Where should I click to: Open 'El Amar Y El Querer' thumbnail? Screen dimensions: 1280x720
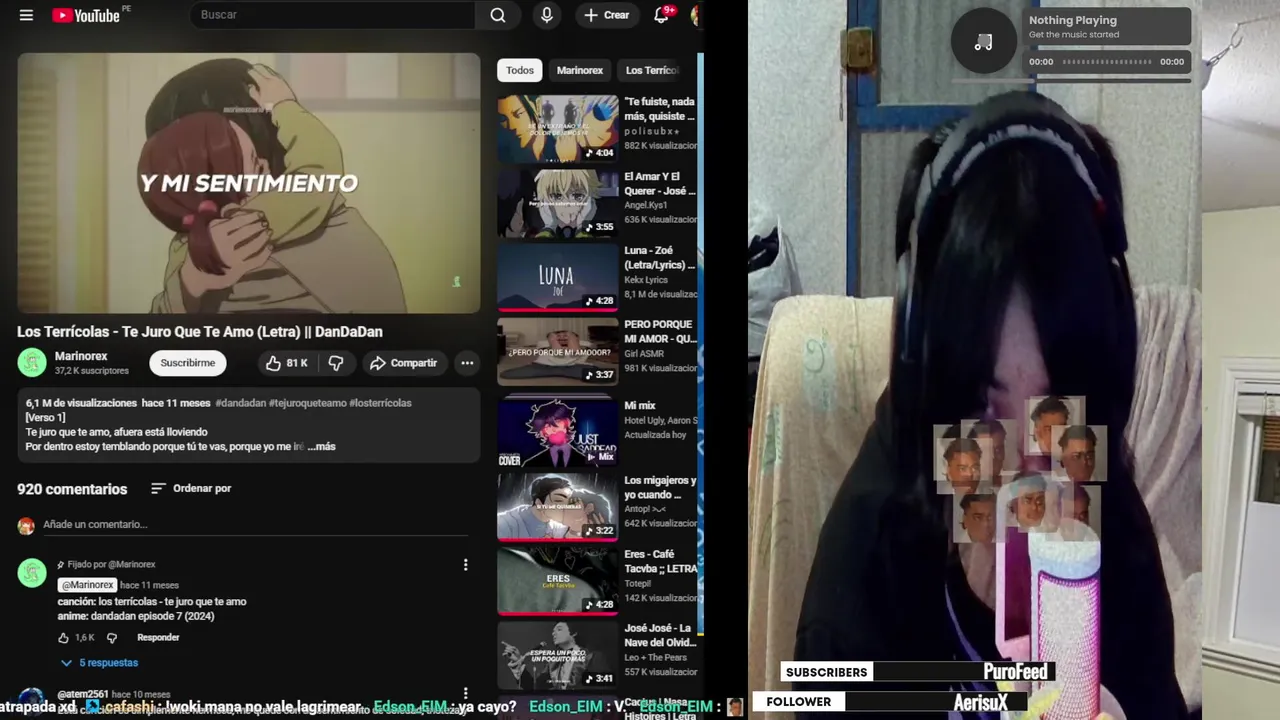point(558,203)
